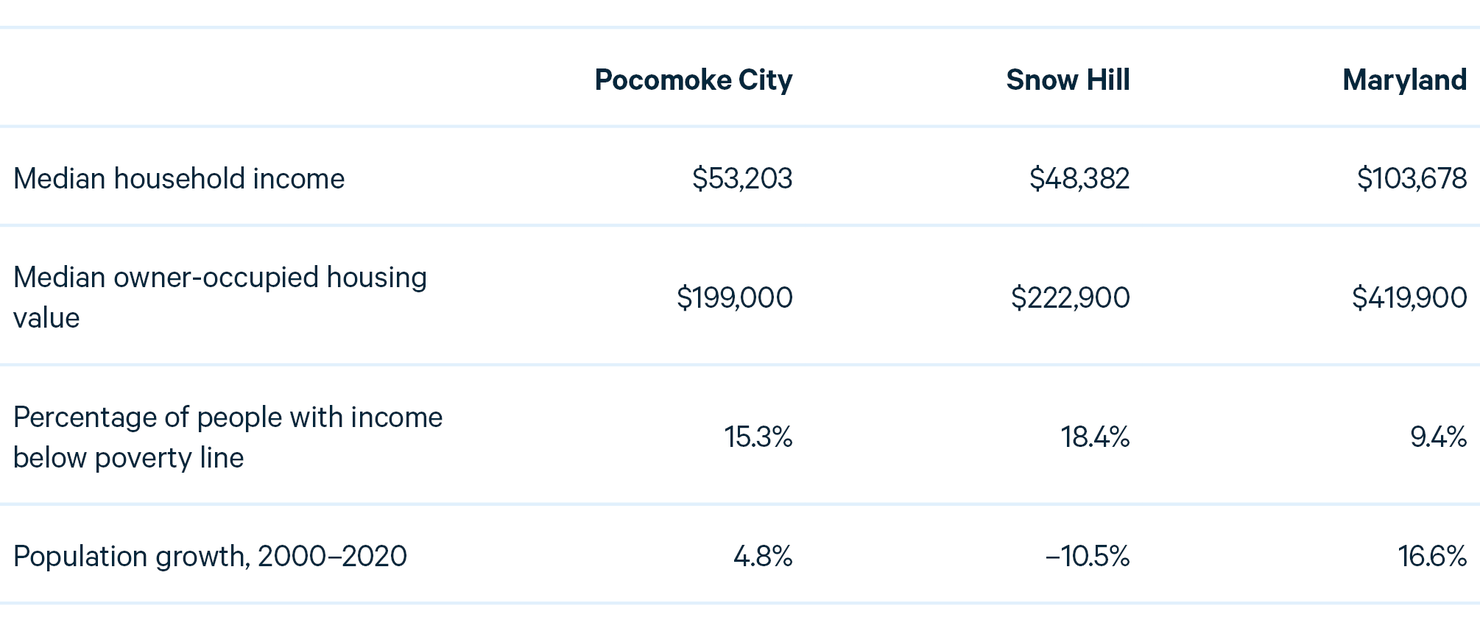The image size is (1480, 617).
Task: Click the Pocomoke City column header
Action: (x=693, y=80)
